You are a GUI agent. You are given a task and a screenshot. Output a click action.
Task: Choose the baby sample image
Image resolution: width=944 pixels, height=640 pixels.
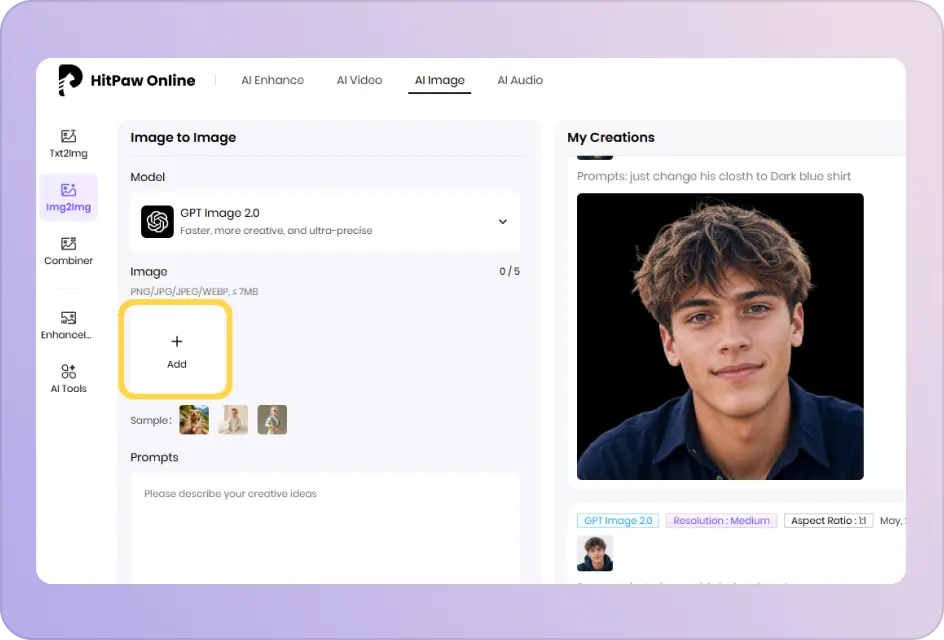click(x=233, y=420)
